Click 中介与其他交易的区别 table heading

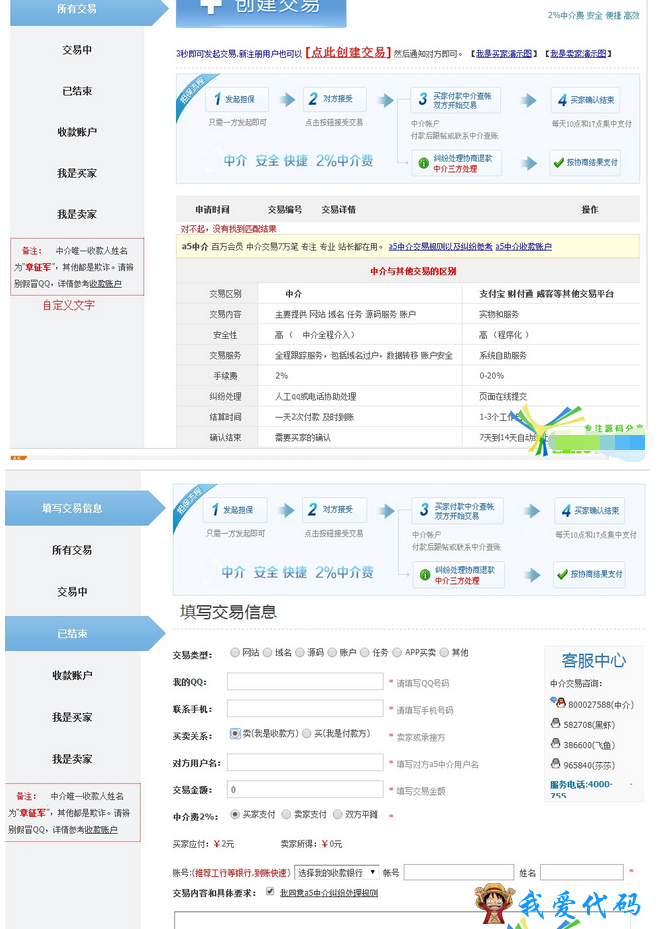(413, 271)
